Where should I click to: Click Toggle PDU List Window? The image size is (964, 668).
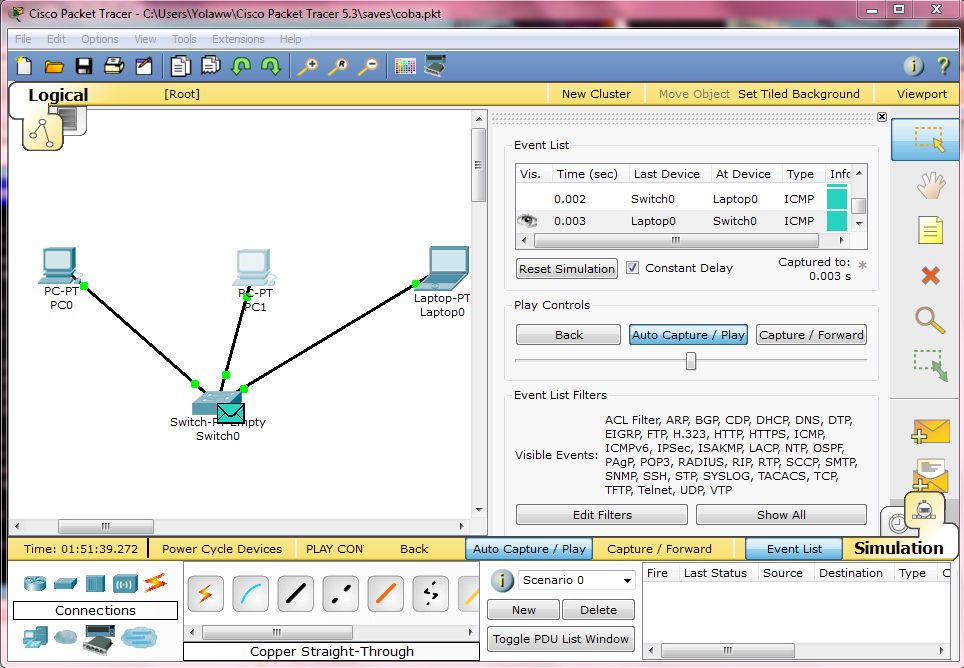(560, 639)
